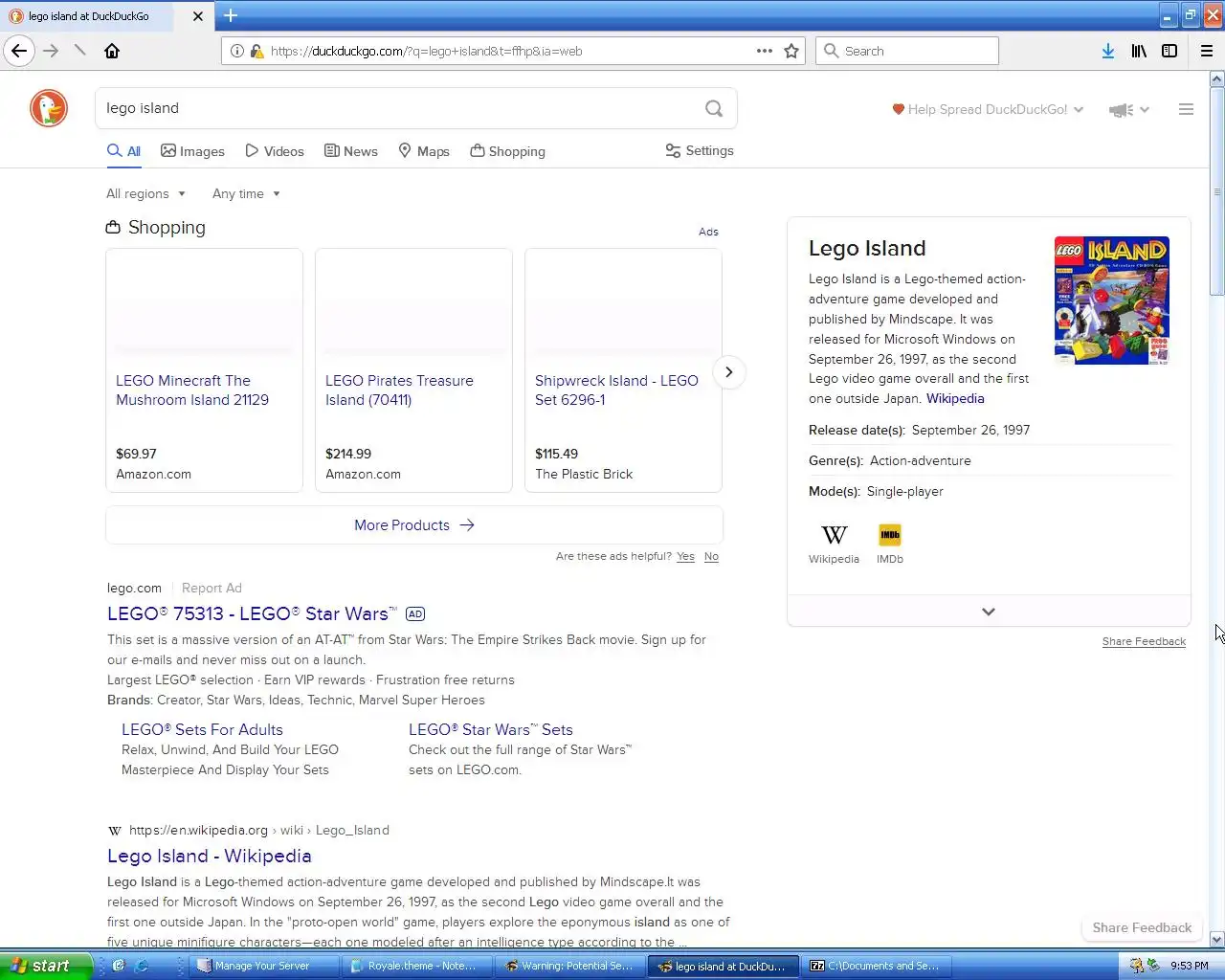Viewport: 1225px width, 980px height.
Task: Show next shopping products with the arrow
Action: pos(729,372)
